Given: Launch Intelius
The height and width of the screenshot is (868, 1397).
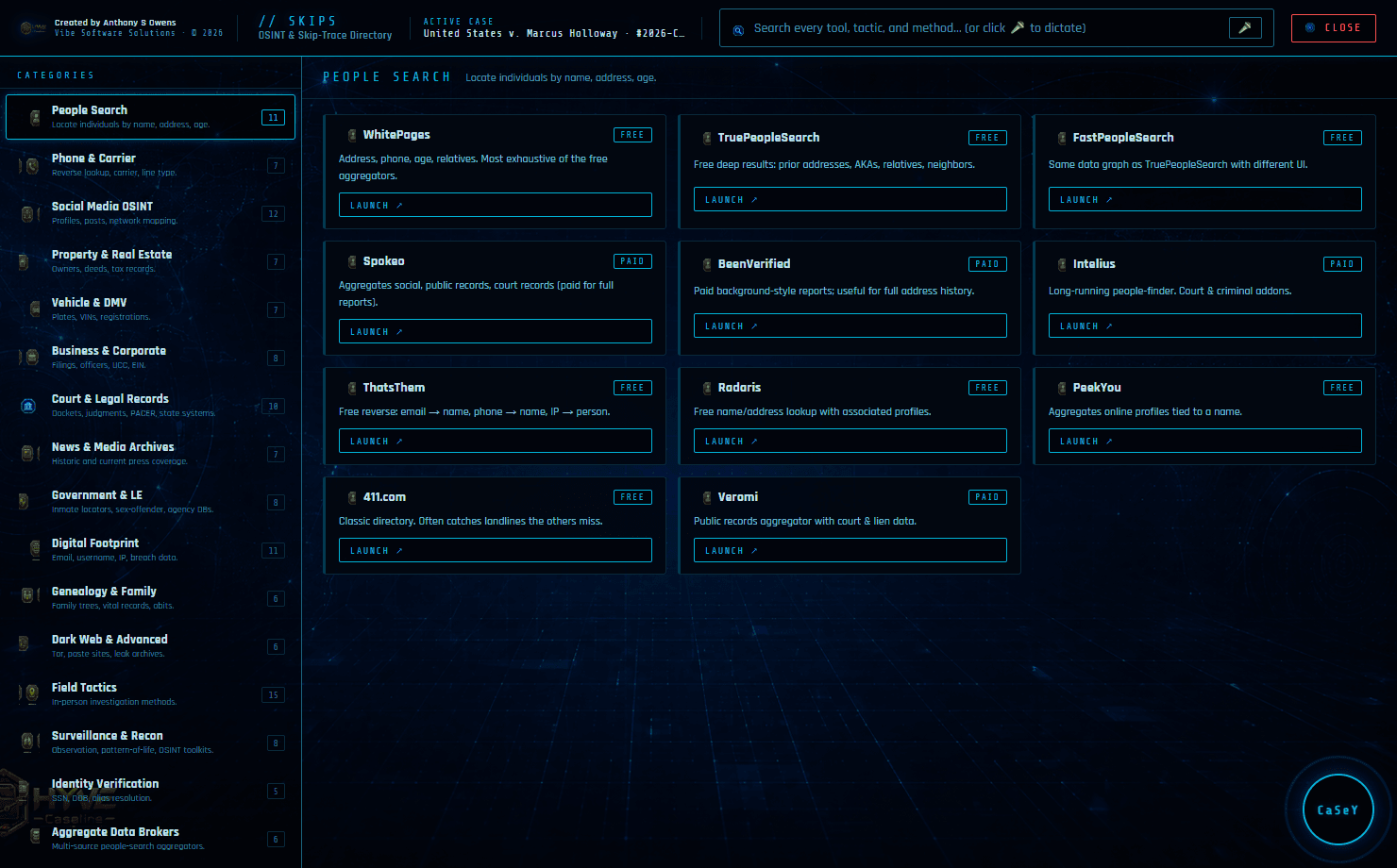Looking at the screenshot, I should point(1205,325).
